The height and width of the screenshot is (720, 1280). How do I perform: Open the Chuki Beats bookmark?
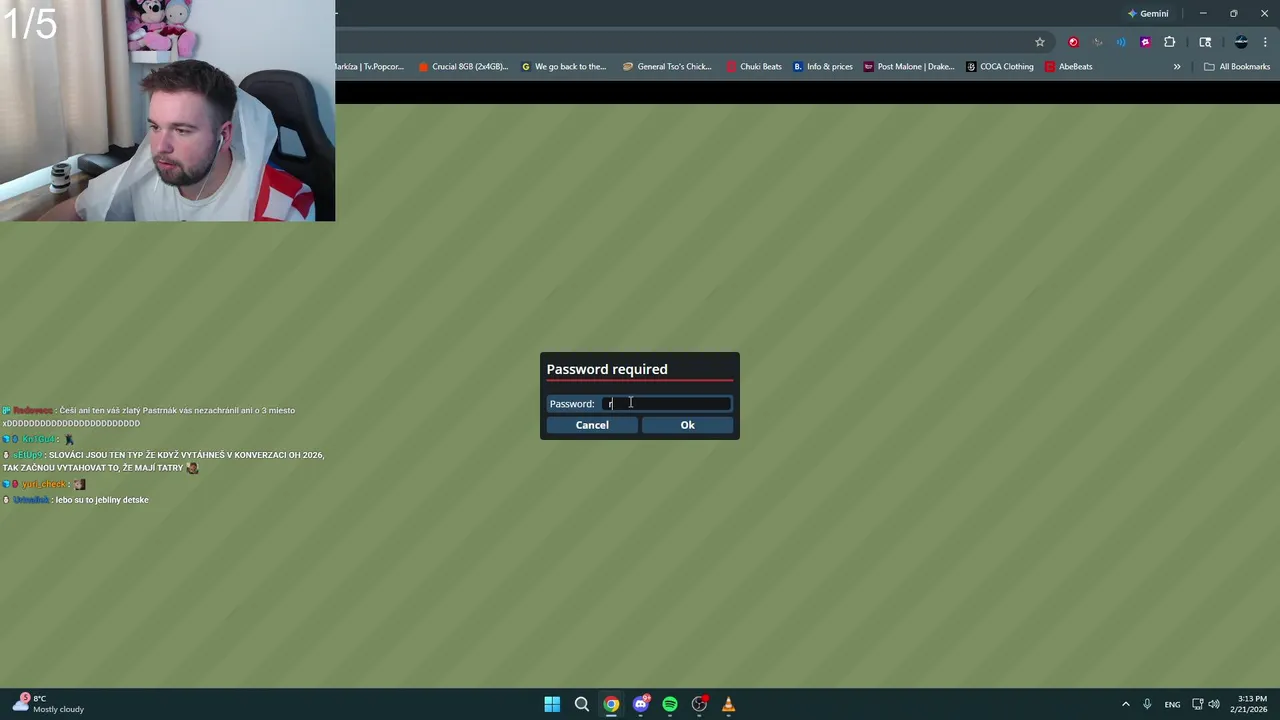[x=754, y=67]
